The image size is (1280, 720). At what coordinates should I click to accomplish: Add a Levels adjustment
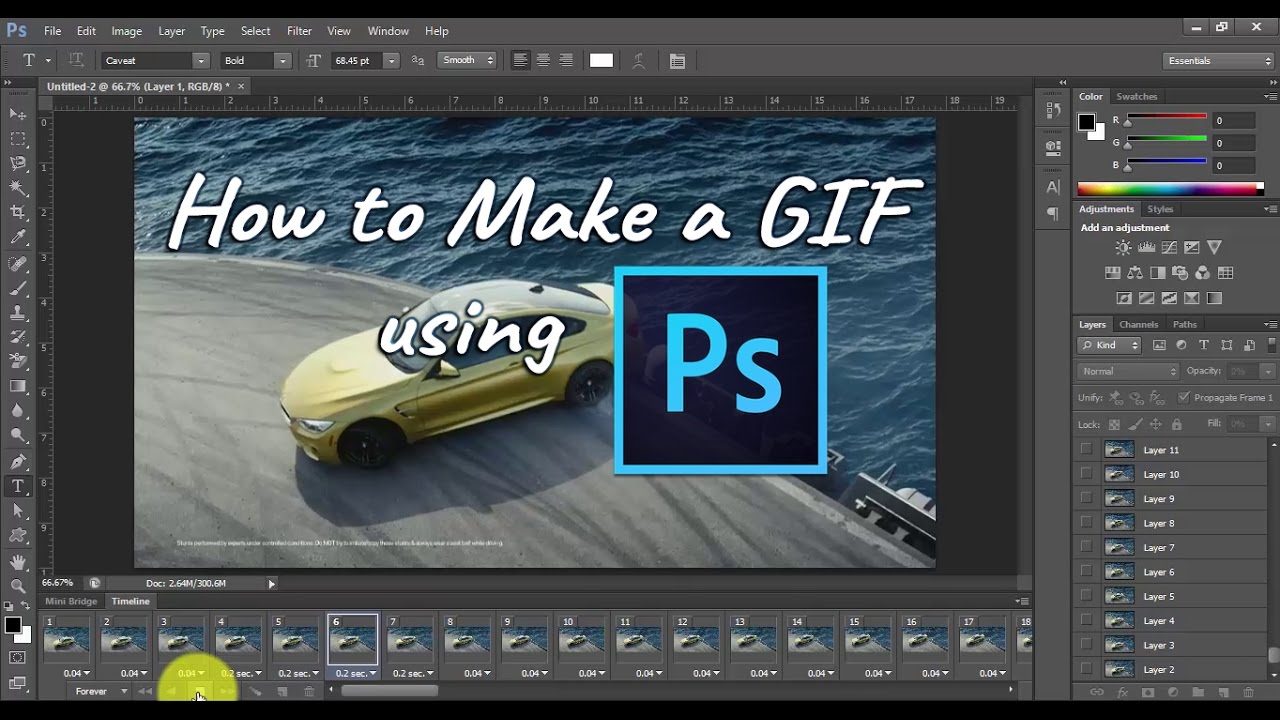coord(1147,247)
